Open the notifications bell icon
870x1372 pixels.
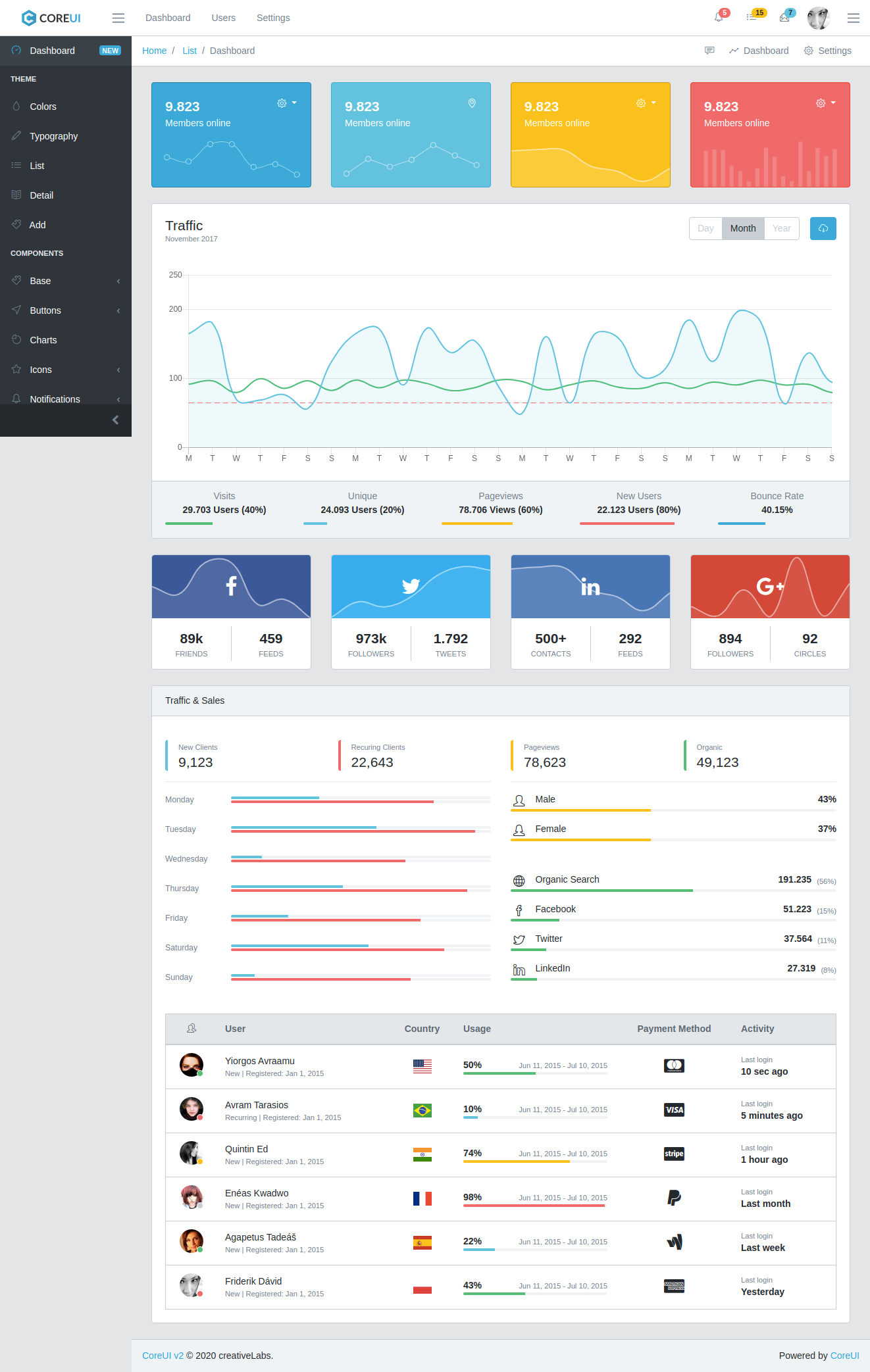(719, 18)
